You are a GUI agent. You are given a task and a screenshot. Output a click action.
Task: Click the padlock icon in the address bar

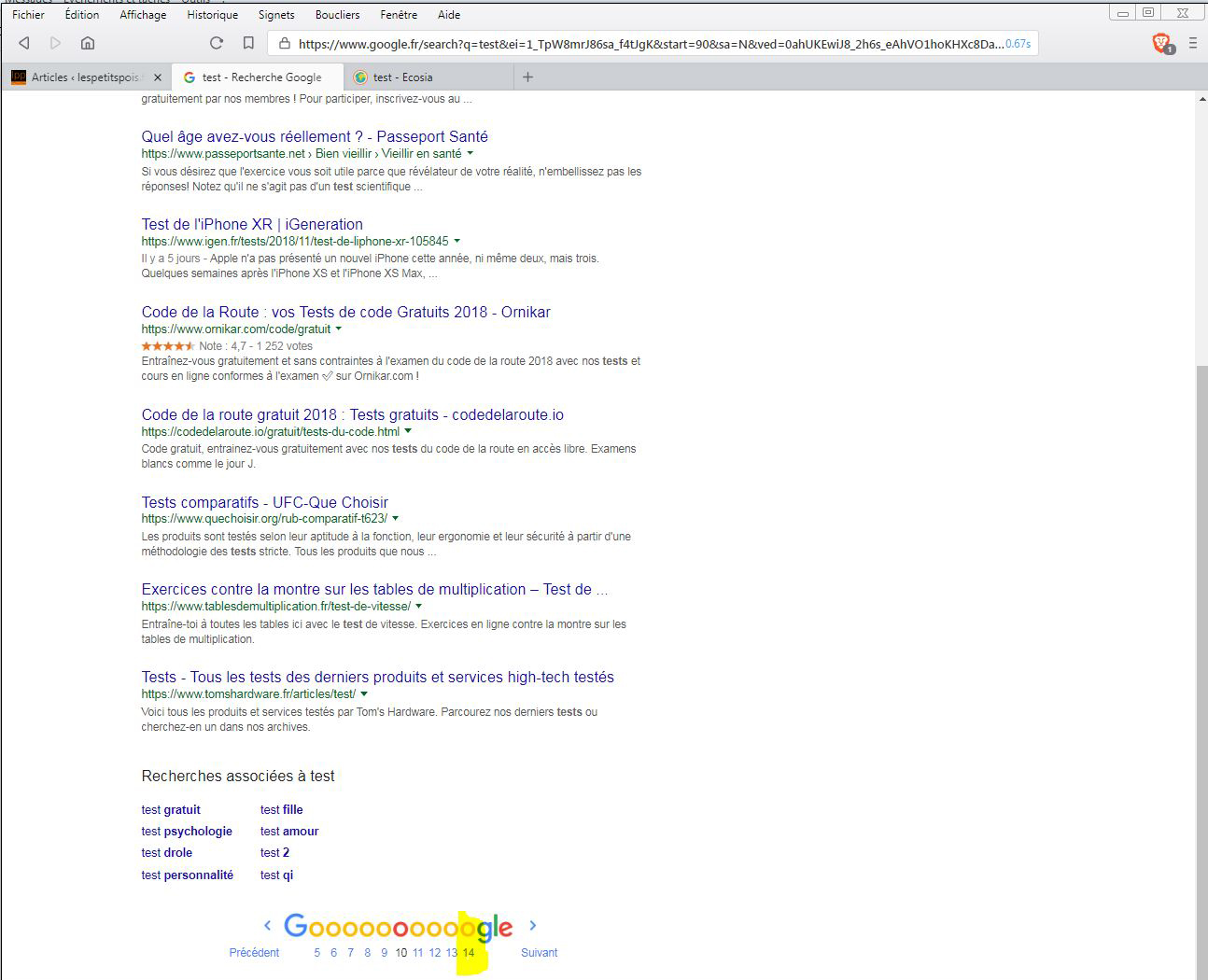pos(285,43)
